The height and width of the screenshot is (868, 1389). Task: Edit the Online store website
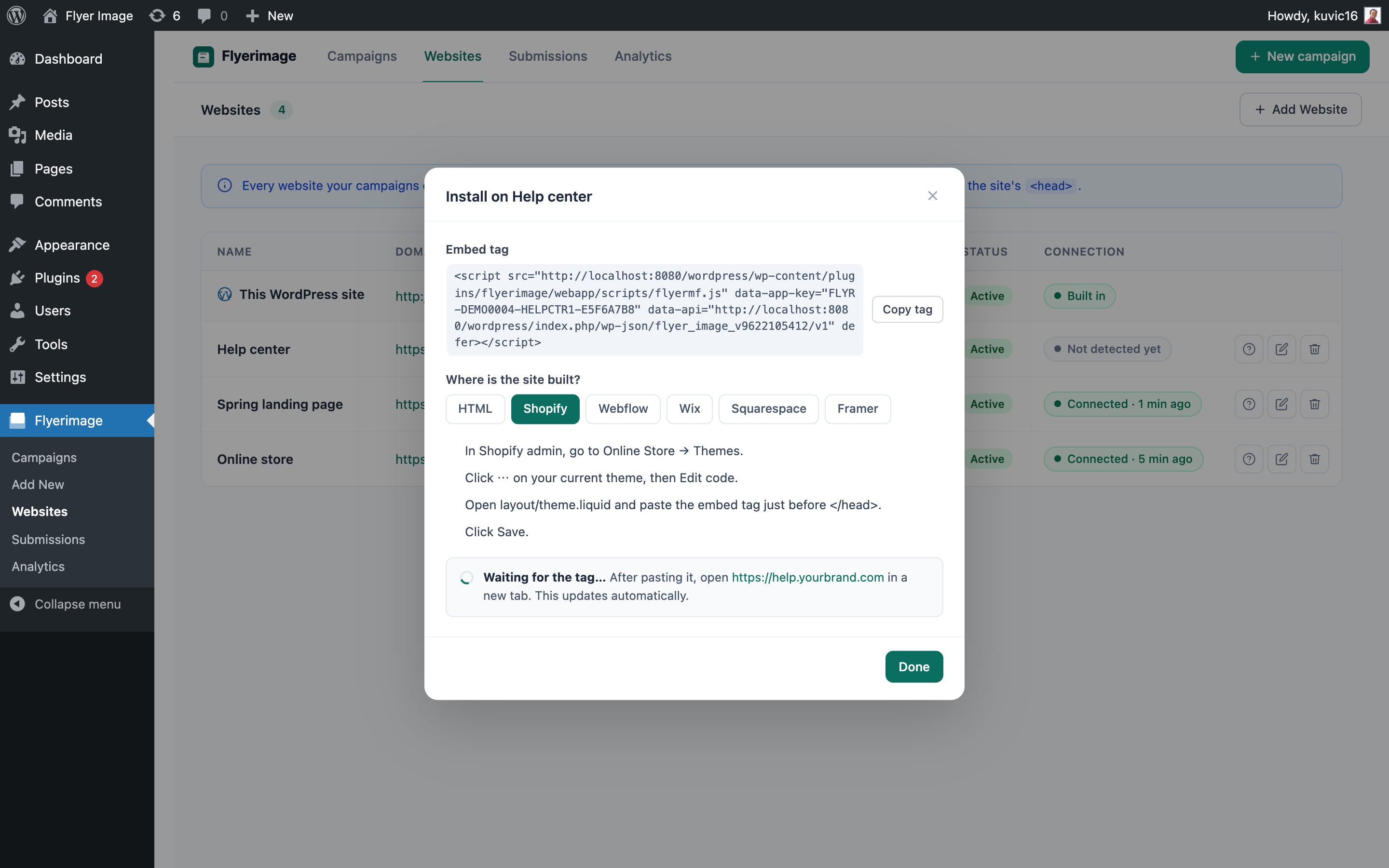[x=1281, y=459]
